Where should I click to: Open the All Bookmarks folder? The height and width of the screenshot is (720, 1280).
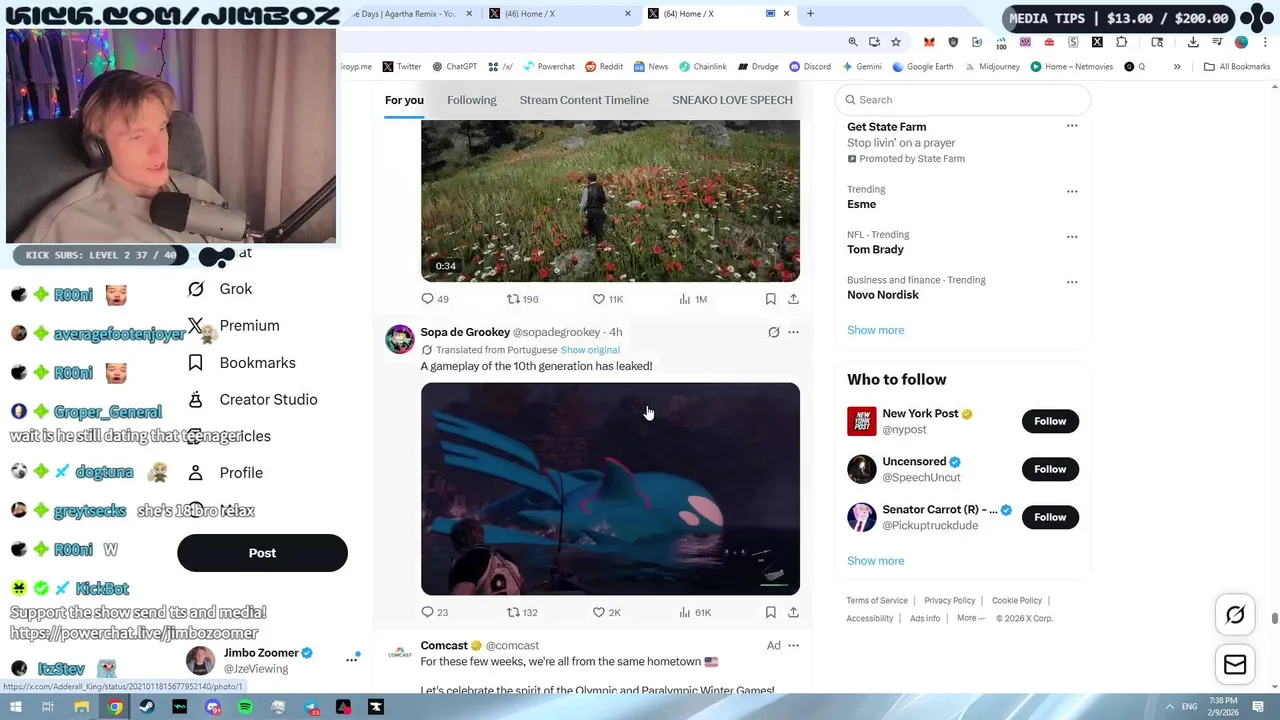pos(1237,67)
